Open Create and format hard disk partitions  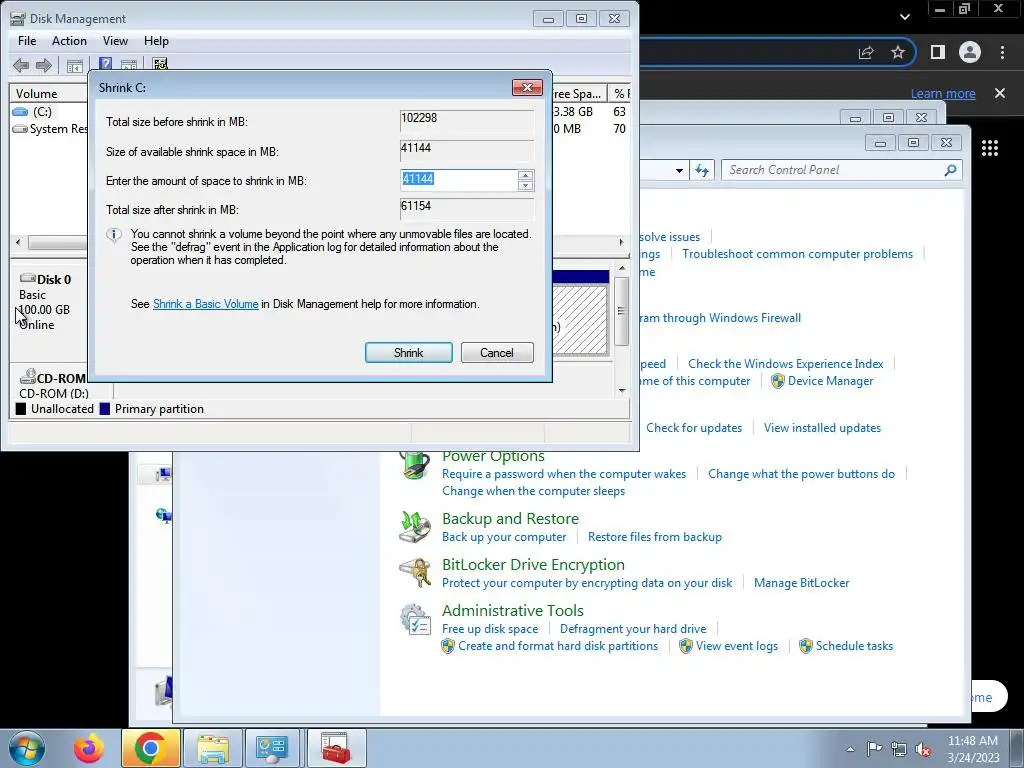pos(558,646)
